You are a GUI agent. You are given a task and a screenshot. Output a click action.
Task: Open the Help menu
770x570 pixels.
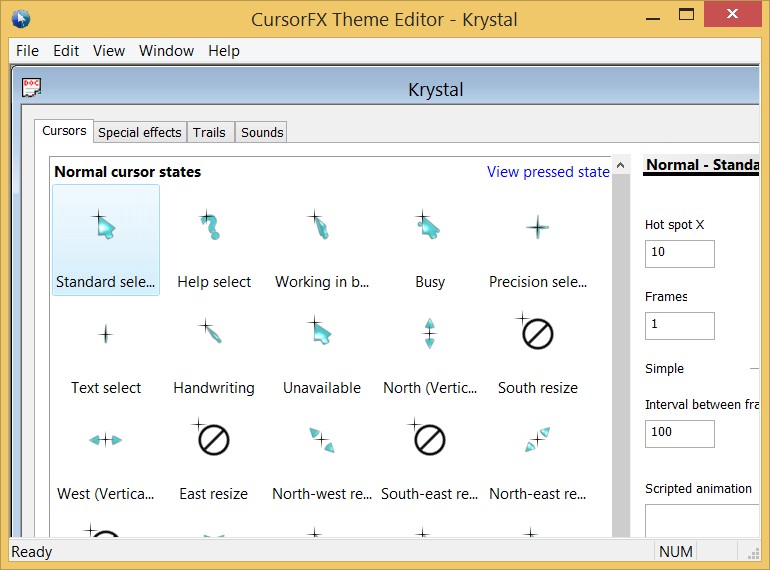click(223, 51)
